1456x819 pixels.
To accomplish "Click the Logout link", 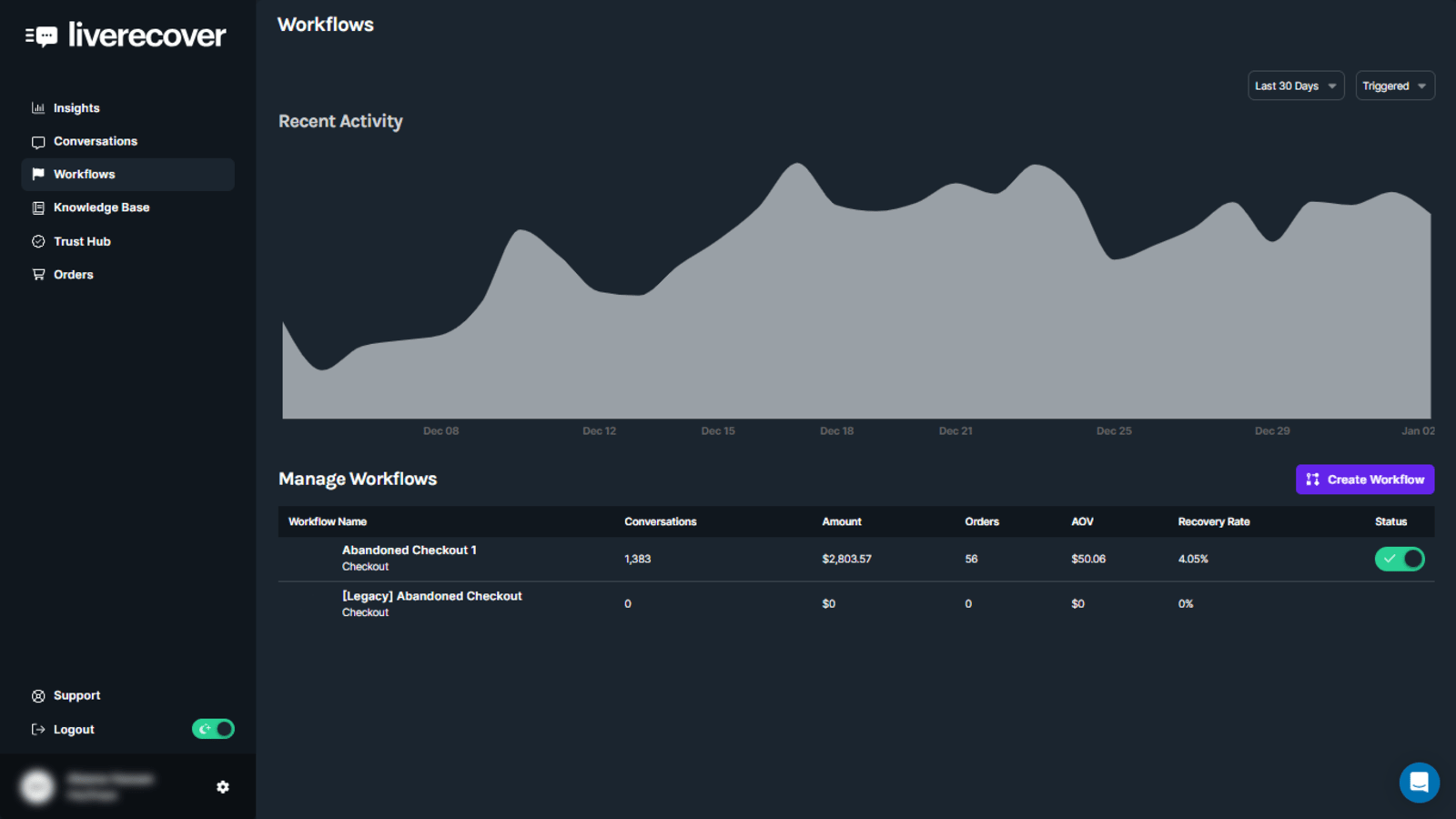I will coord(74,730).
